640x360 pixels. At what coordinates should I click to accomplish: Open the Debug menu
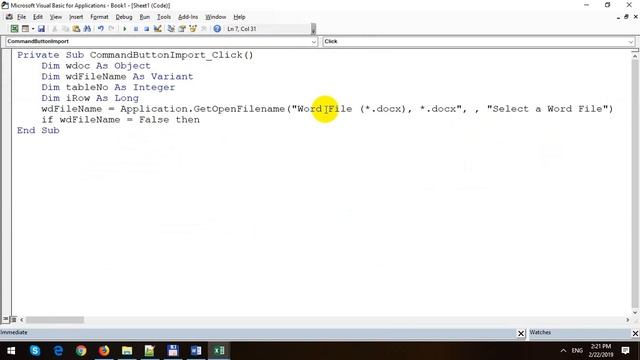pos(124,17)
